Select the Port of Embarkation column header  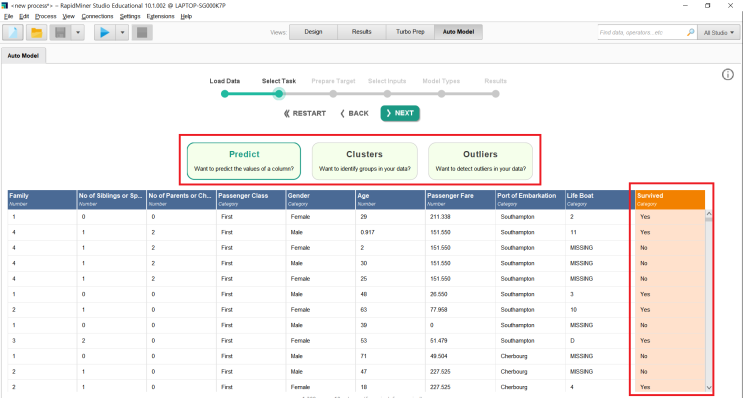pos(529,199)
